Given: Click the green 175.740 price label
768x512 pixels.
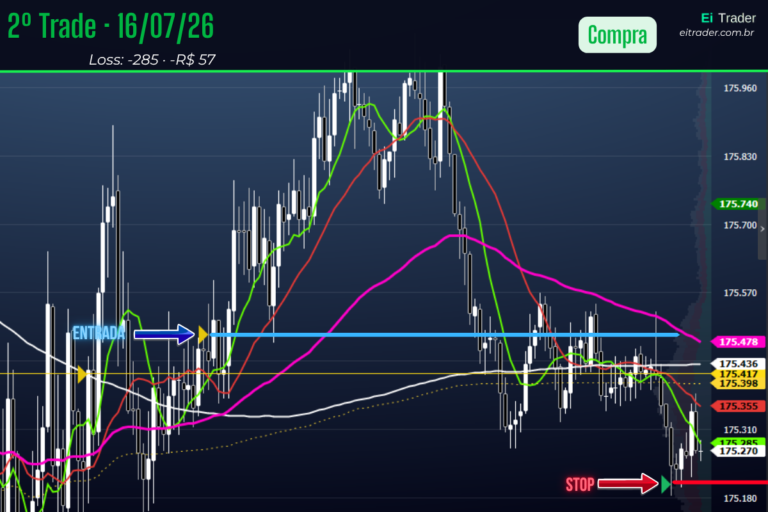Looking at the screenshot, I should (738, 204).
